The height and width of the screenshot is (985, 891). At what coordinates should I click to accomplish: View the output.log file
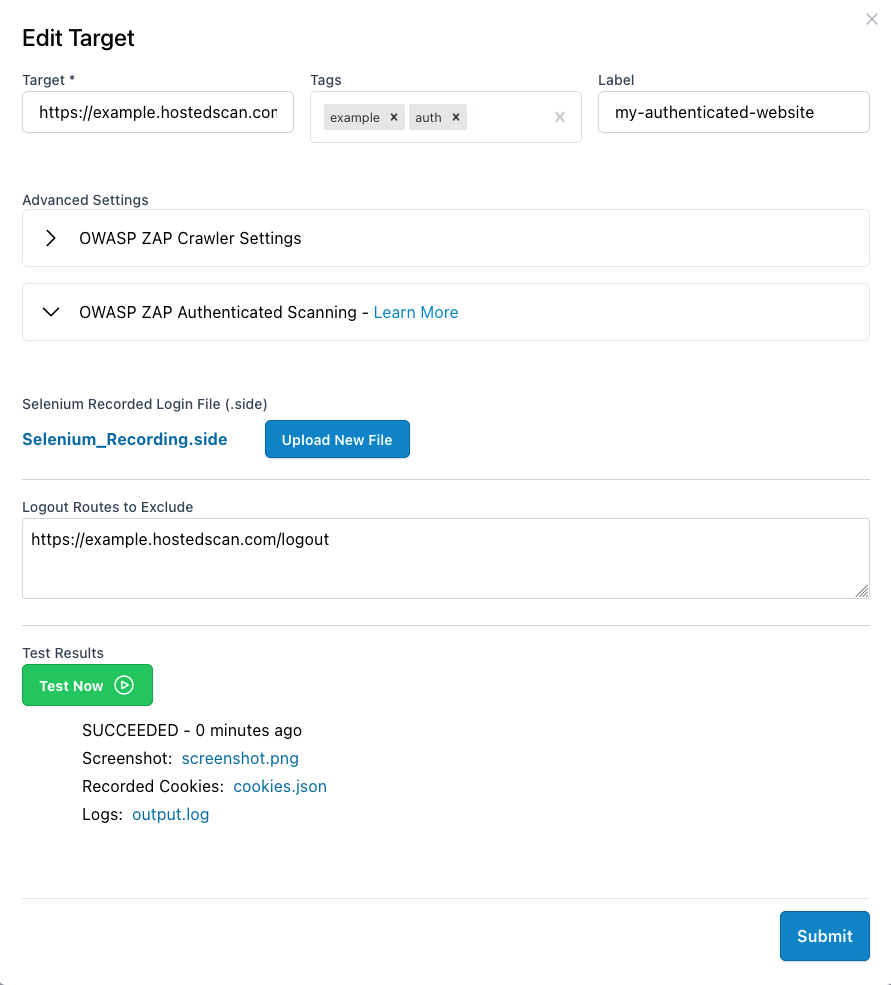point(170,814)
